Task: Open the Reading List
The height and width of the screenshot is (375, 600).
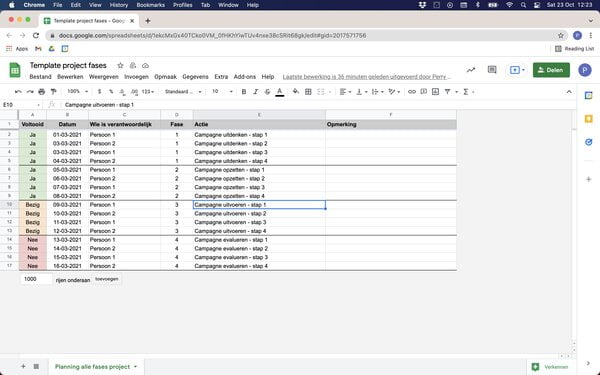Action: 574,49
